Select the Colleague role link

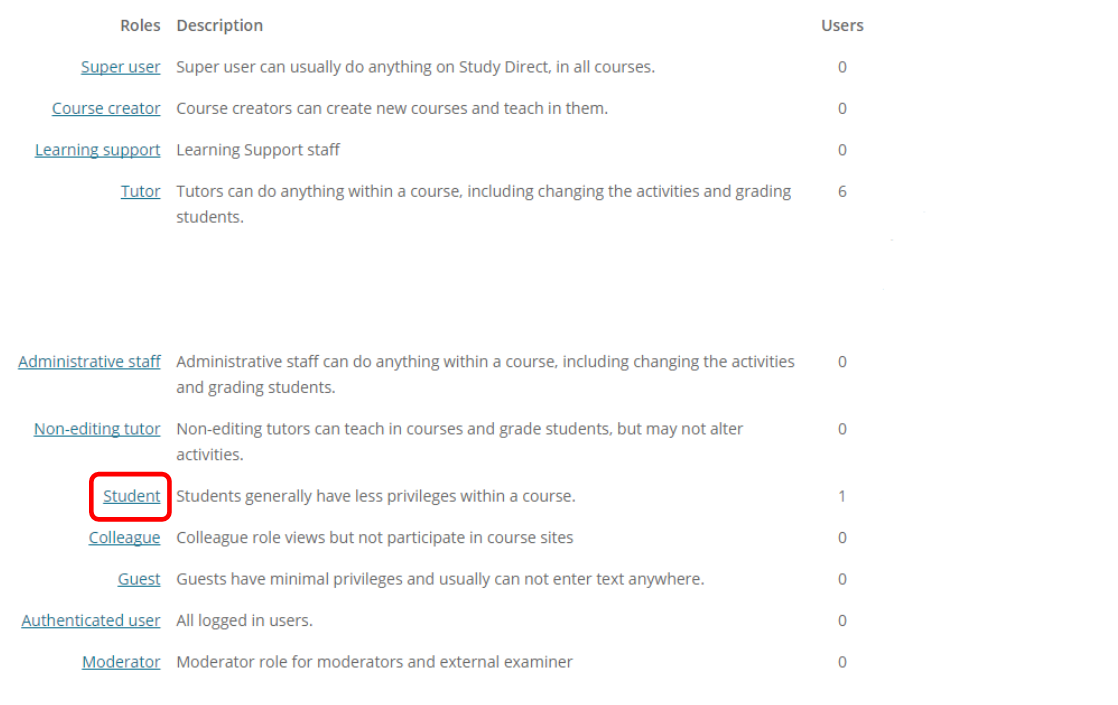tap(125, 537)
